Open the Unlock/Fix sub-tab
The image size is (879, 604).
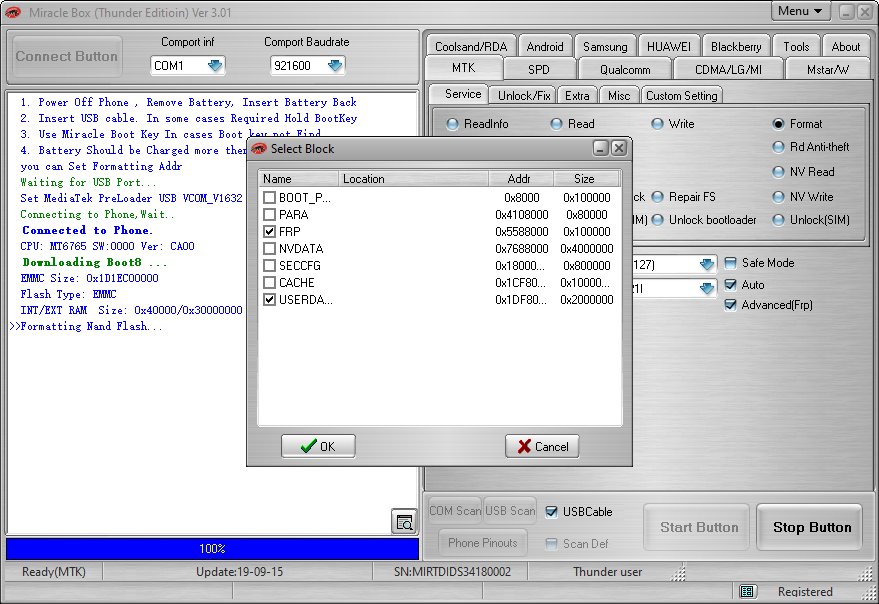coord(524,96)
